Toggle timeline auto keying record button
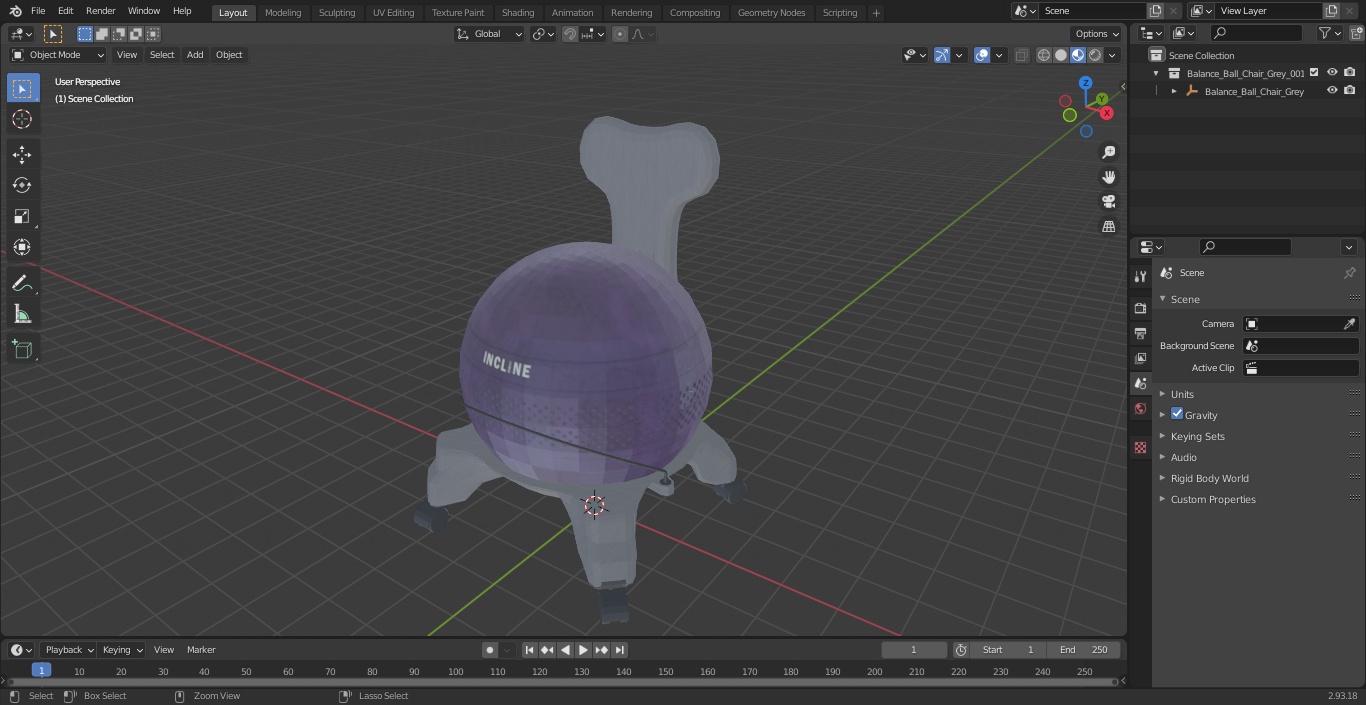 coord(490,650)
